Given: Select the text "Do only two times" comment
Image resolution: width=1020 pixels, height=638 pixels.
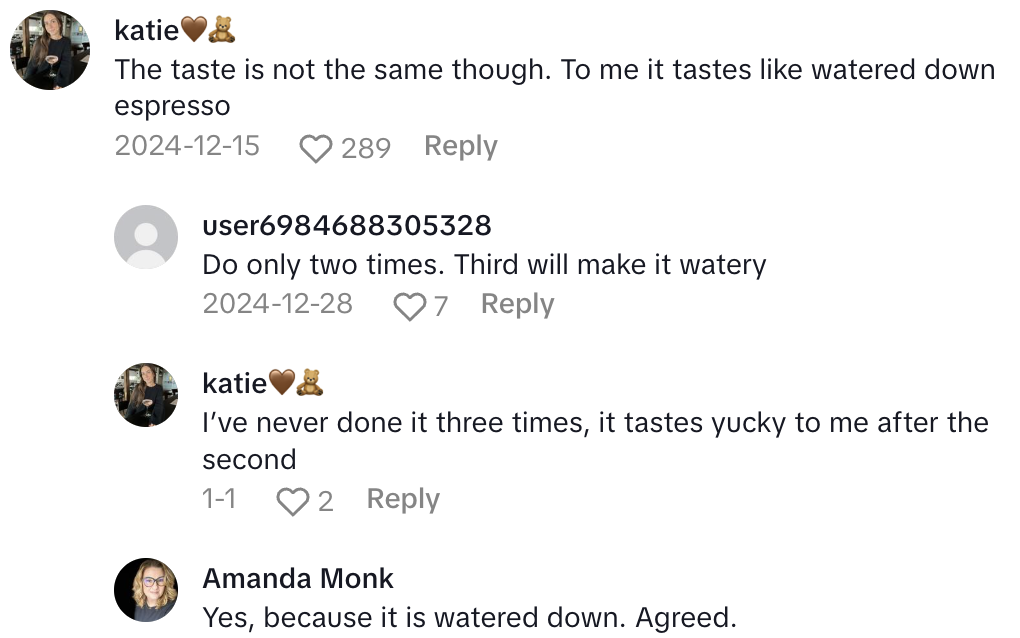Looking at the screenshot, I should click(484, 265).
